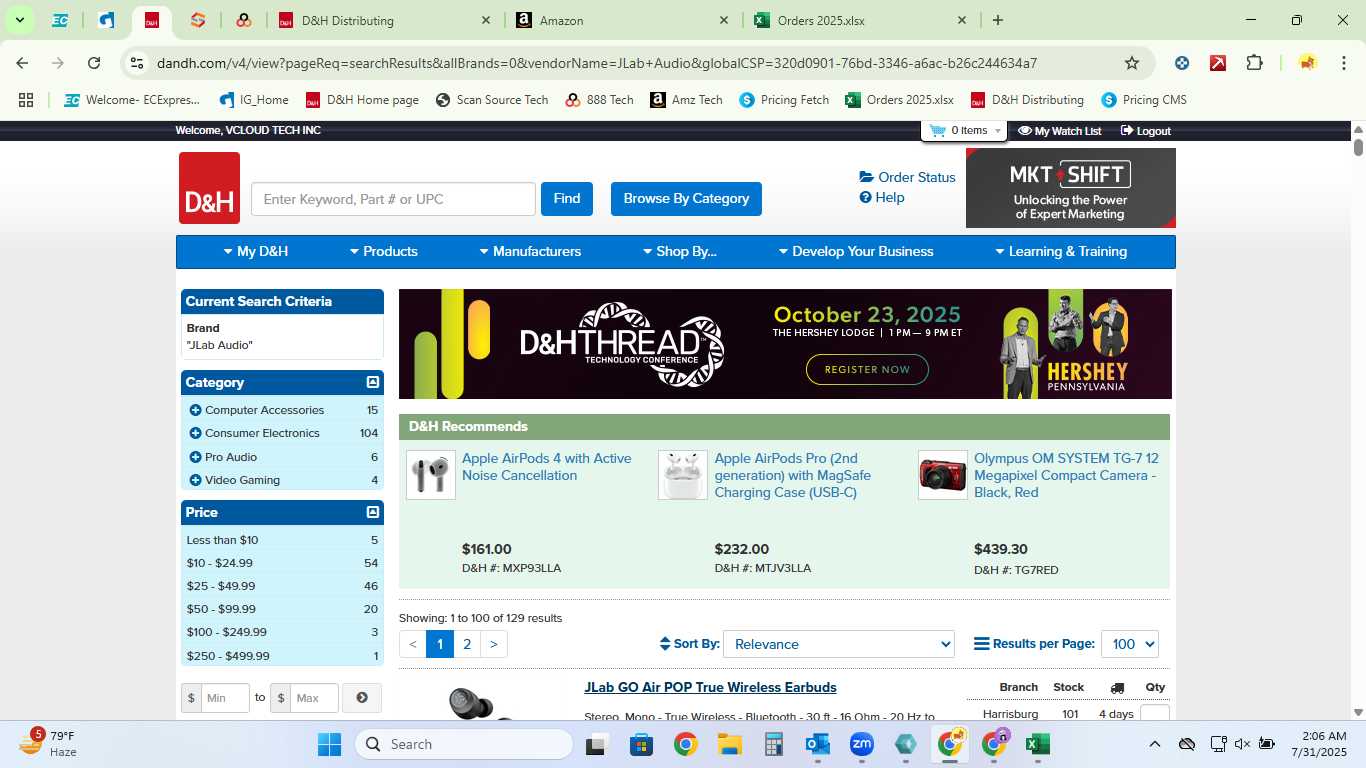The image size is (1366, 768).
Task: Click the AirPods 4 product thumbnail
Action: point(431,475)
